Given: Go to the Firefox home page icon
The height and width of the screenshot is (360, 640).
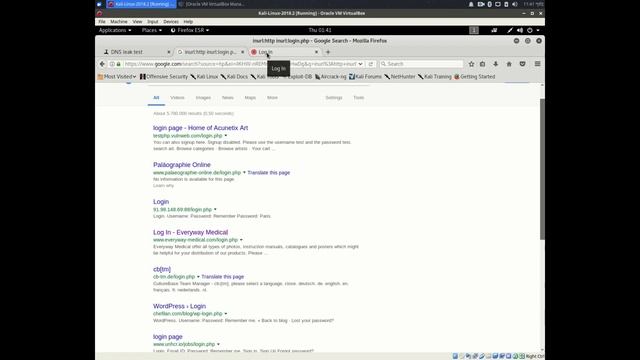Looking at the screenshot, I should coord(509,64).
